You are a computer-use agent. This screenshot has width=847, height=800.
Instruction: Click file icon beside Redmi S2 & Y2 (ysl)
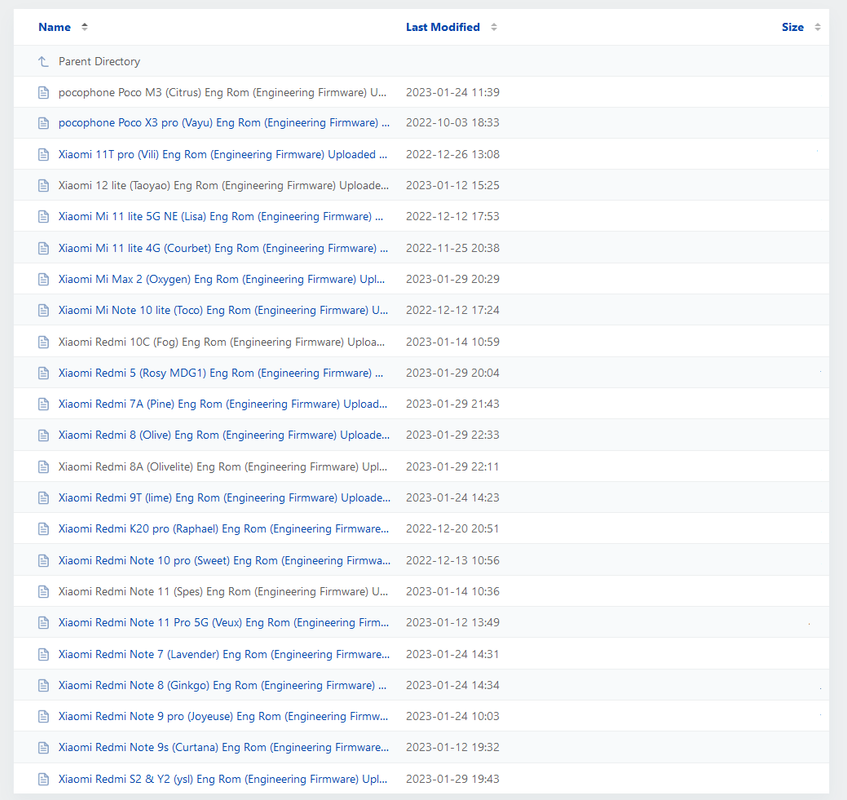[x=44, y=779]
